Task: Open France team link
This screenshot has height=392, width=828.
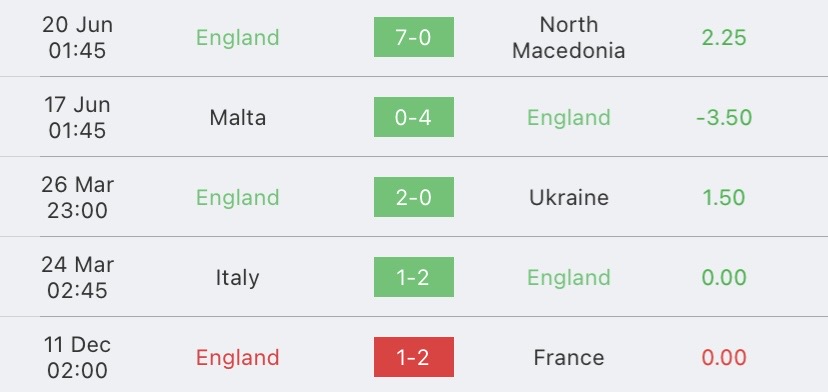Action: (569, 357)
